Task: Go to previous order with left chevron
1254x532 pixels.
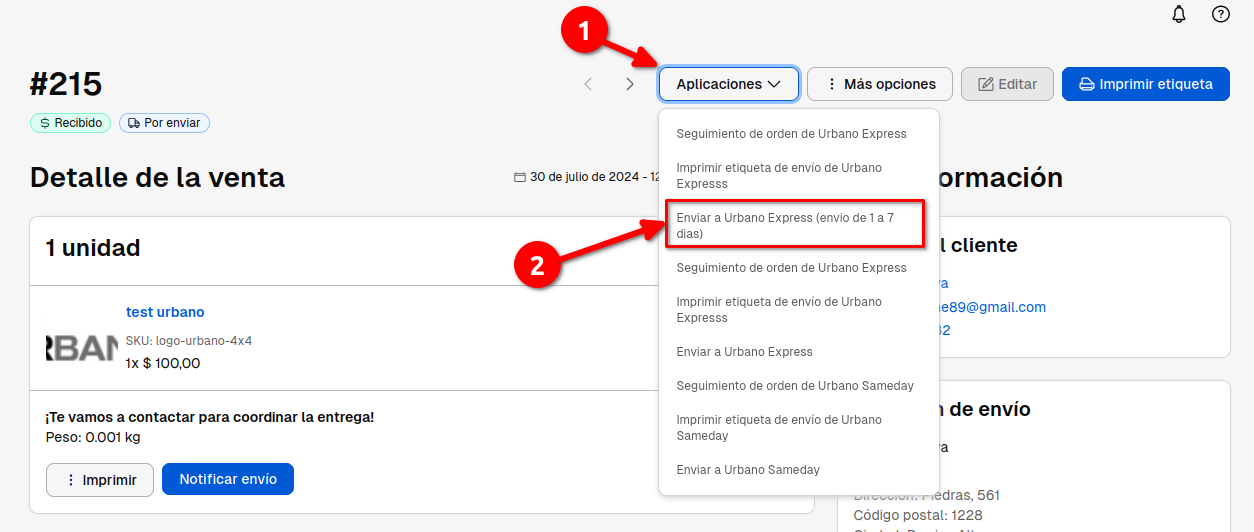Action: (x=588, y=84)
